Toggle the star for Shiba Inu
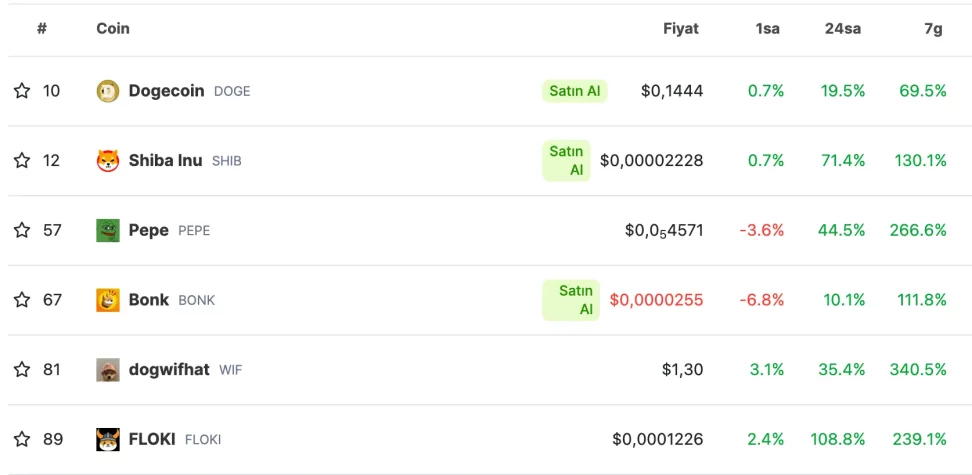The image size is (972, 475). (x=22, y=161)
